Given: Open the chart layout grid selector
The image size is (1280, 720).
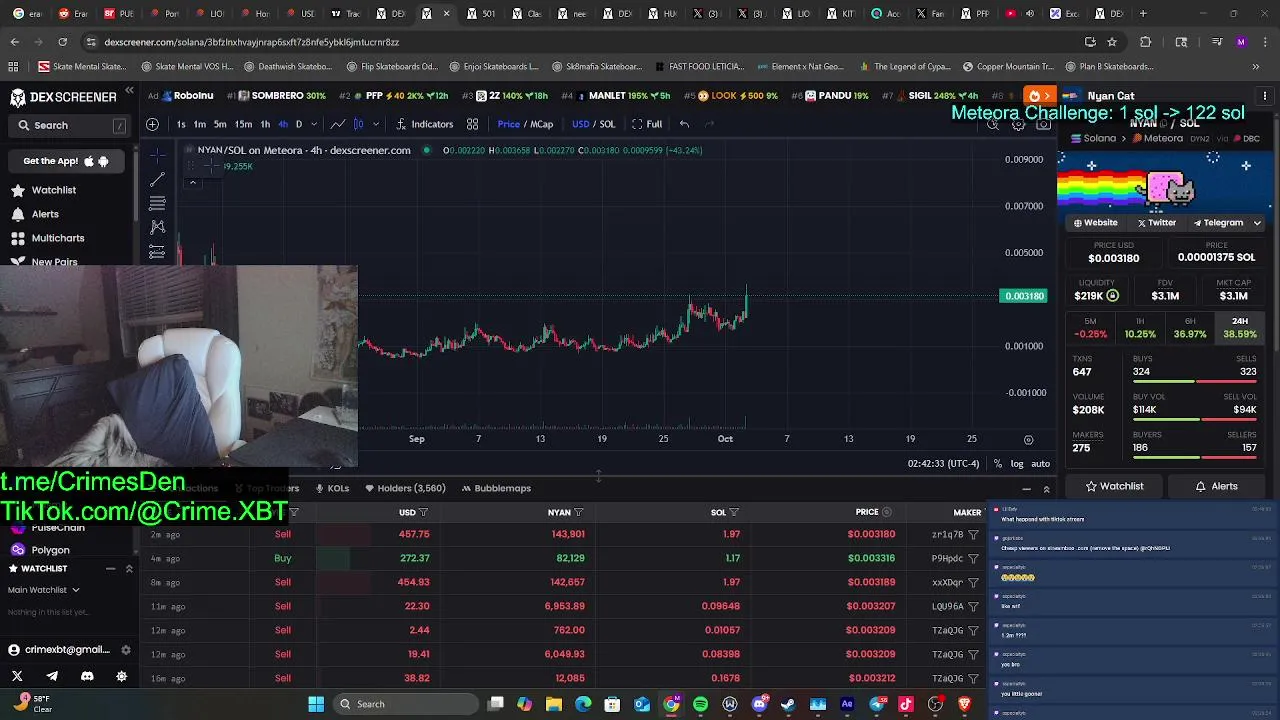Looking at the screenshot, I should pyautogui.click(x=472, y=124).
